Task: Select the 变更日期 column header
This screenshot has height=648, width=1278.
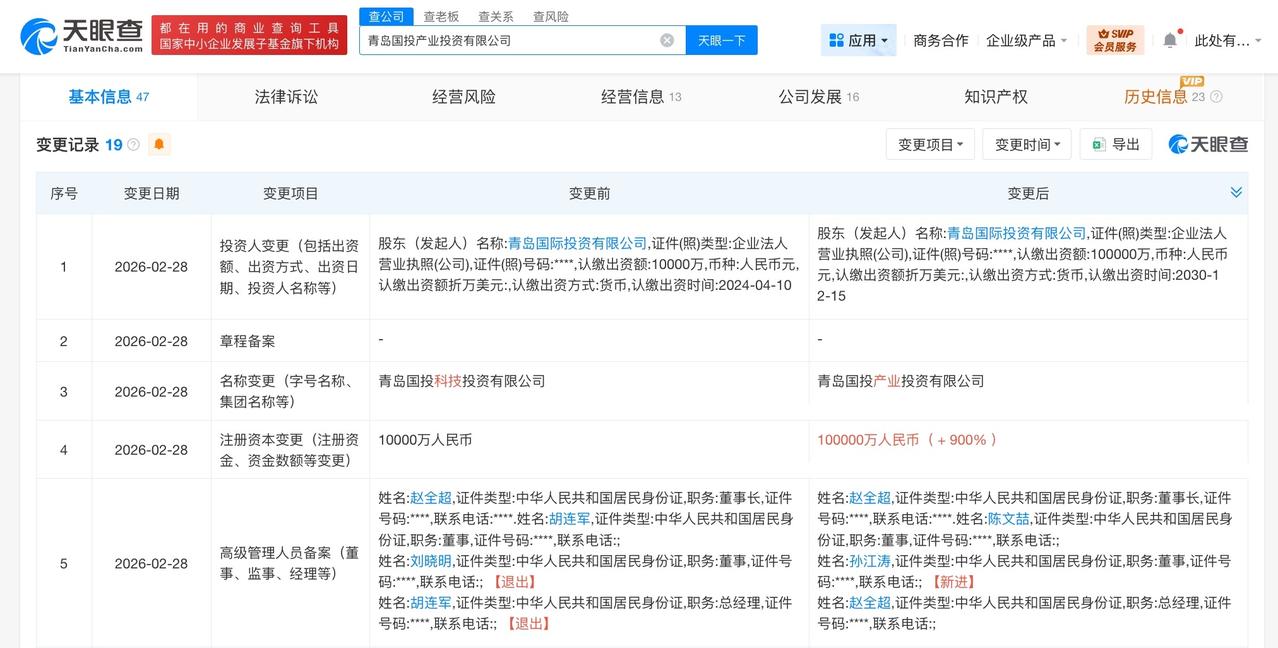Action: click(152, 193)
